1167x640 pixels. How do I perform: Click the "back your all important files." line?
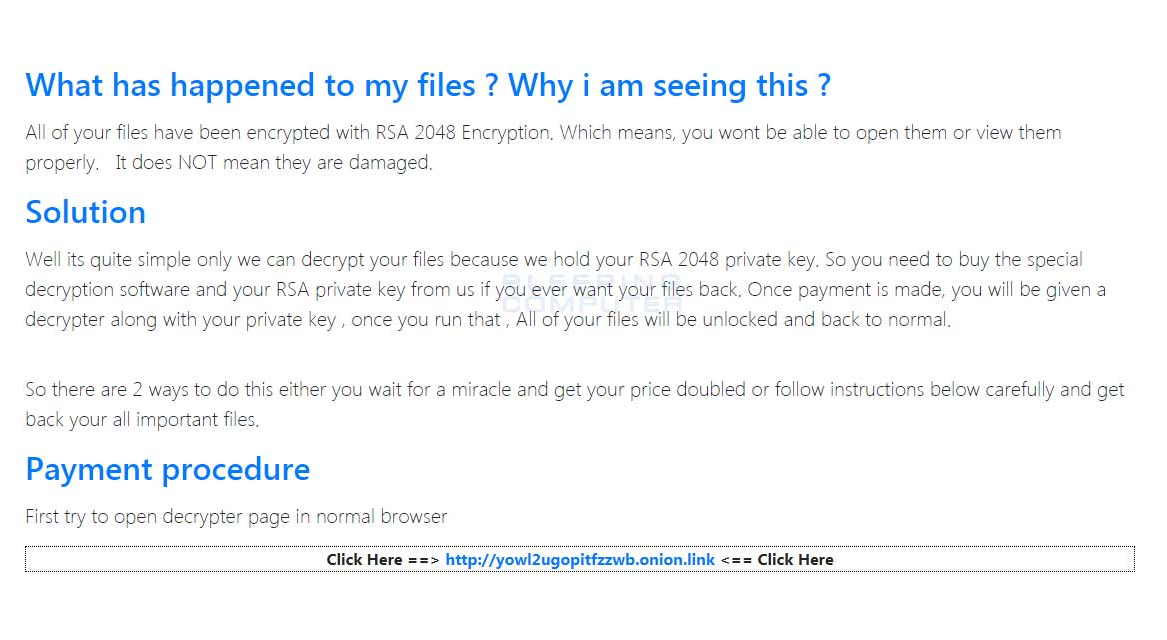(x=142, y=420)
